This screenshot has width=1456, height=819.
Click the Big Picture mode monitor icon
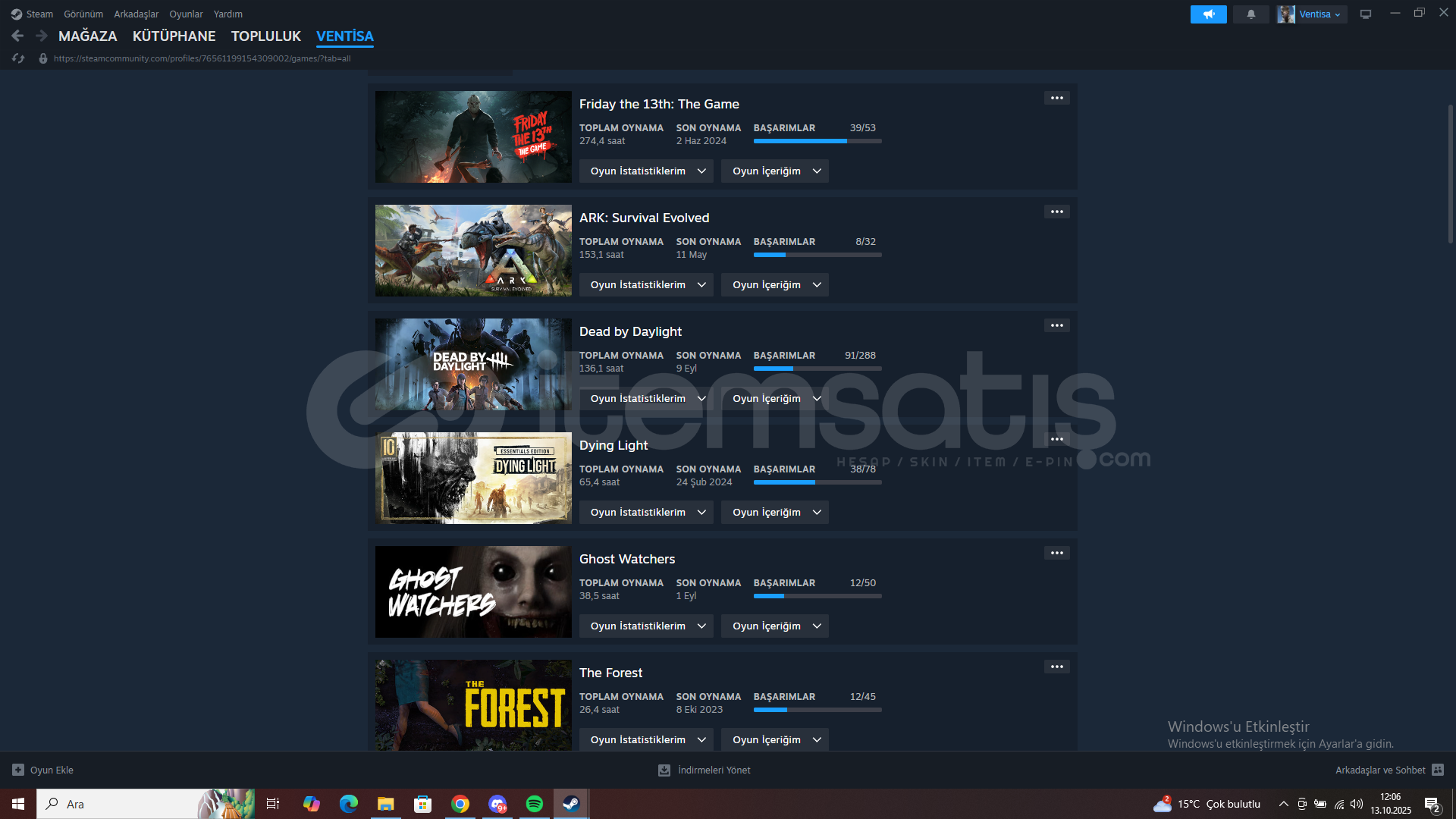pyautogui.click(x=1366, y=14)
